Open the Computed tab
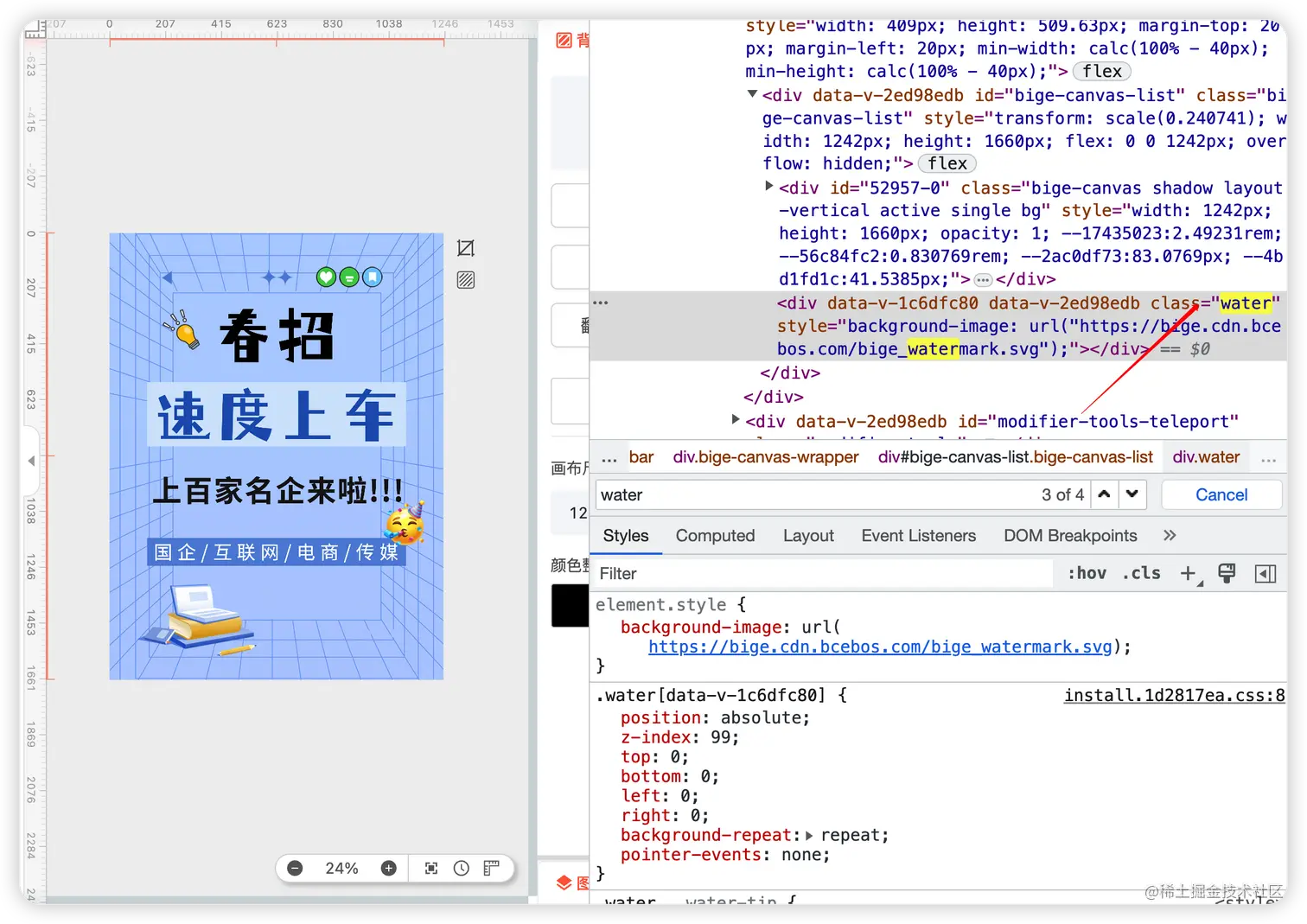This screenshot has width=1307, height=924. (x=715, y=536)
